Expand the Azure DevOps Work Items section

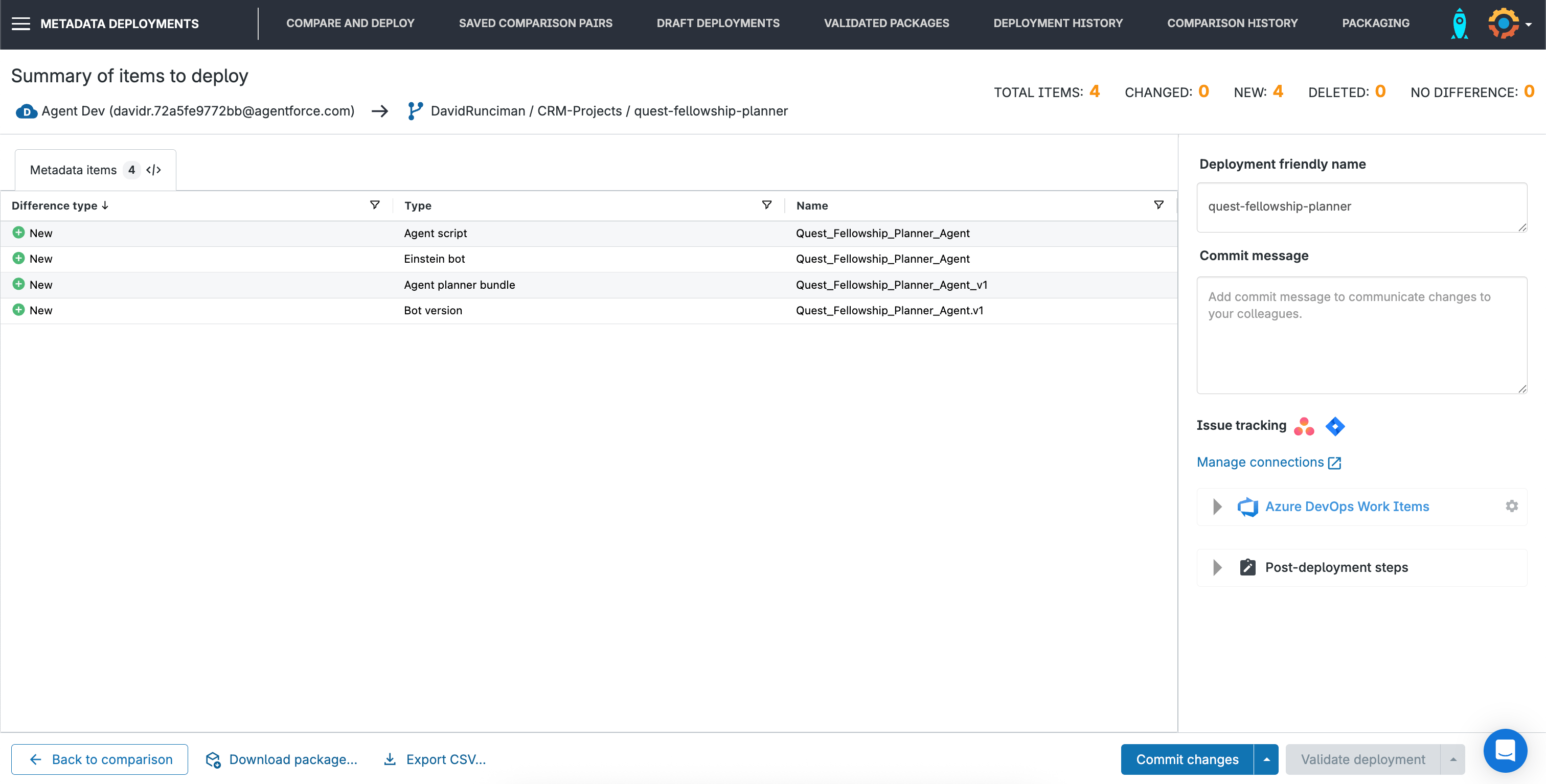pos(1217,506)
